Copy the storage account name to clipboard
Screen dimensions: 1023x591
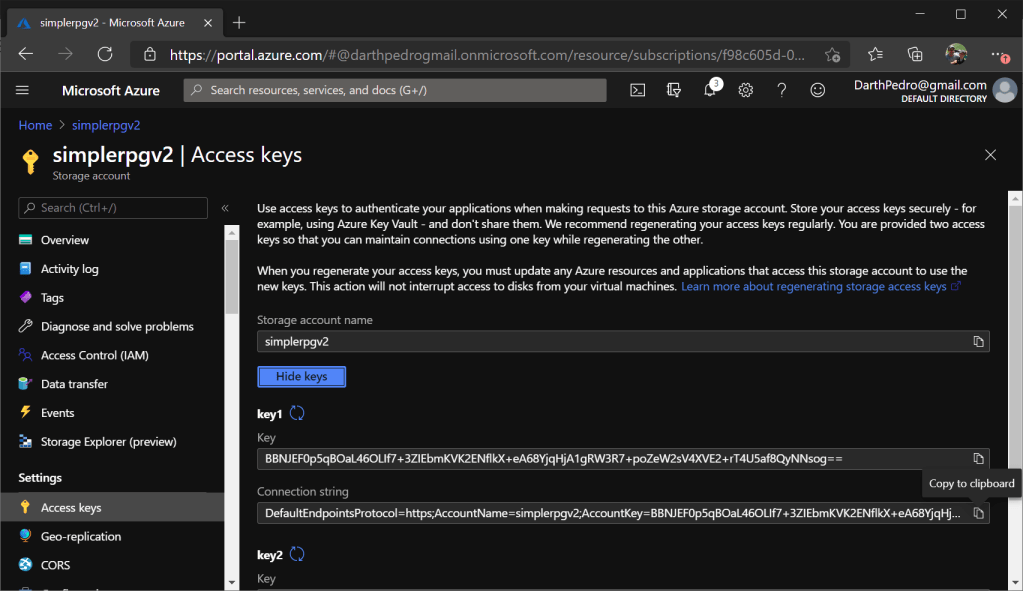978,342
